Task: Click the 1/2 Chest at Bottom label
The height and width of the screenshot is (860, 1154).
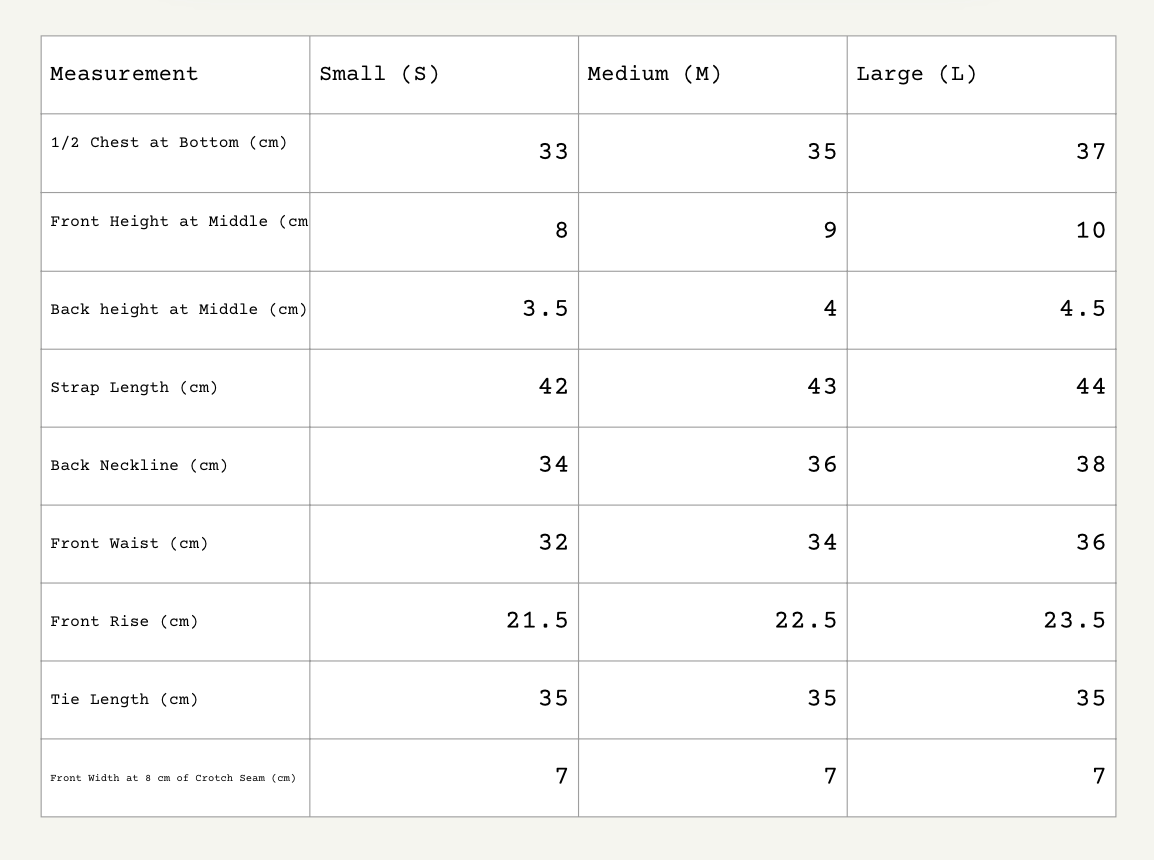Action: pyautogui.click(x=168, y=142)
